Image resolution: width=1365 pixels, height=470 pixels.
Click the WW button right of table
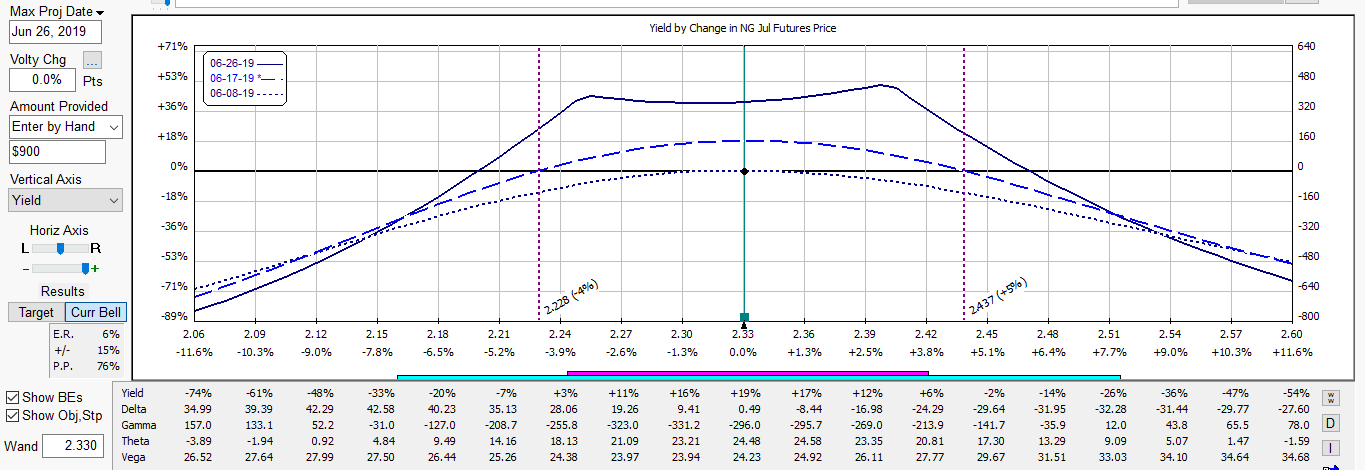point(1331,397)
